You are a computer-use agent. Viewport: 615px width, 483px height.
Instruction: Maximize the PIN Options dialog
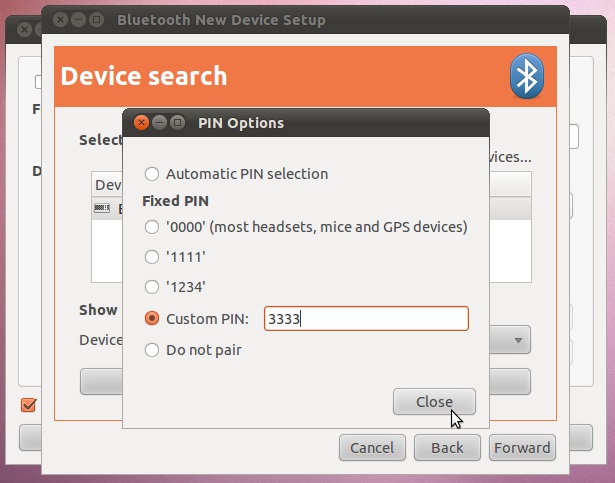click(x=177, y=123)
